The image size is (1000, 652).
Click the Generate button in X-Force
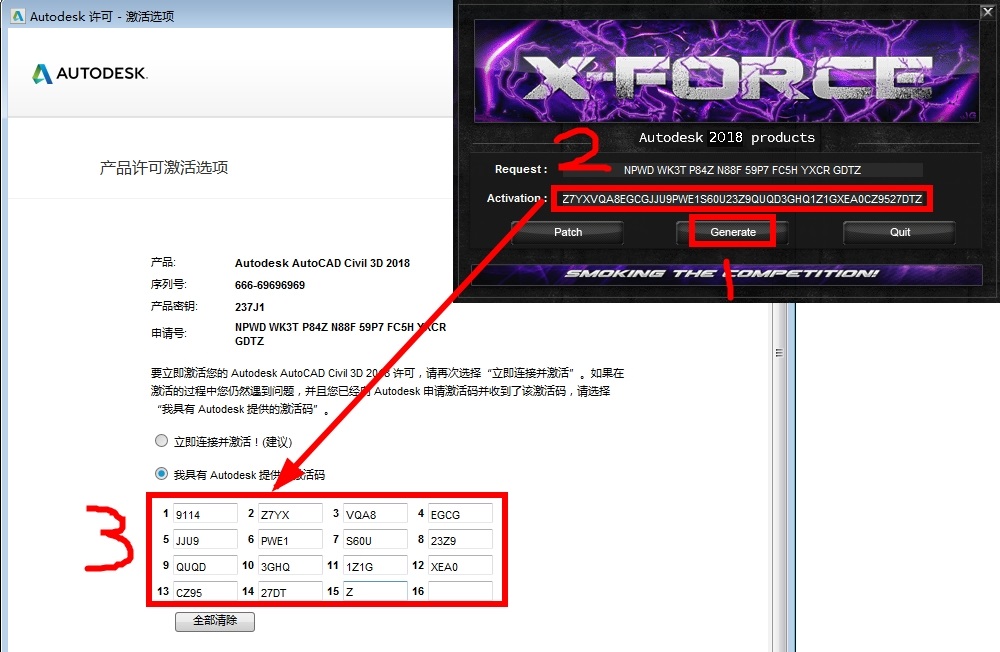pos(733,232)
